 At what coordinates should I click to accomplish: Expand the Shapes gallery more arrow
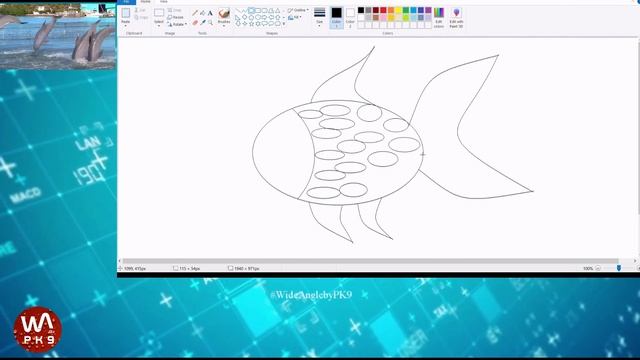point(284,24)
